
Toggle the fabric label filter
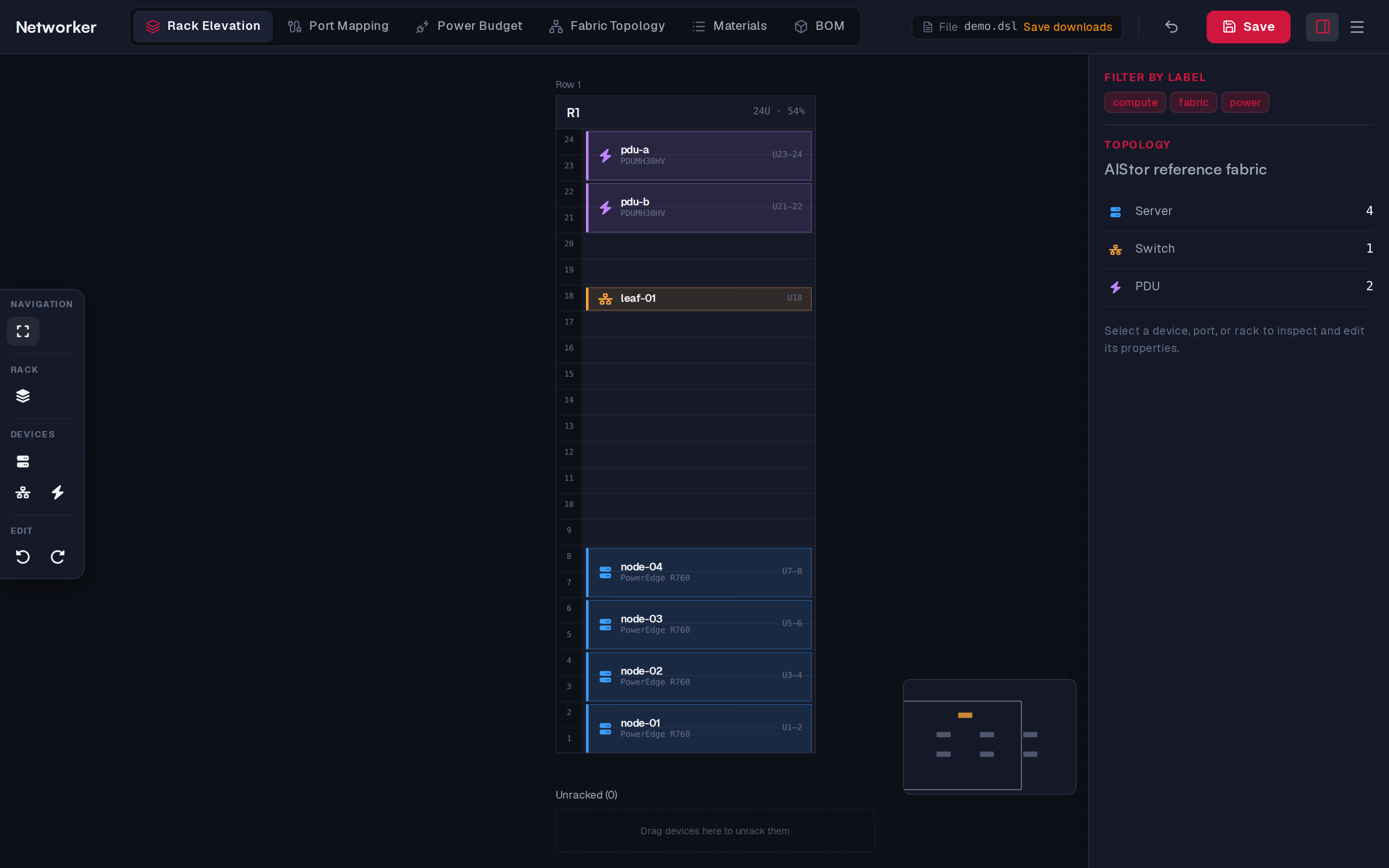pos(1193,103)
